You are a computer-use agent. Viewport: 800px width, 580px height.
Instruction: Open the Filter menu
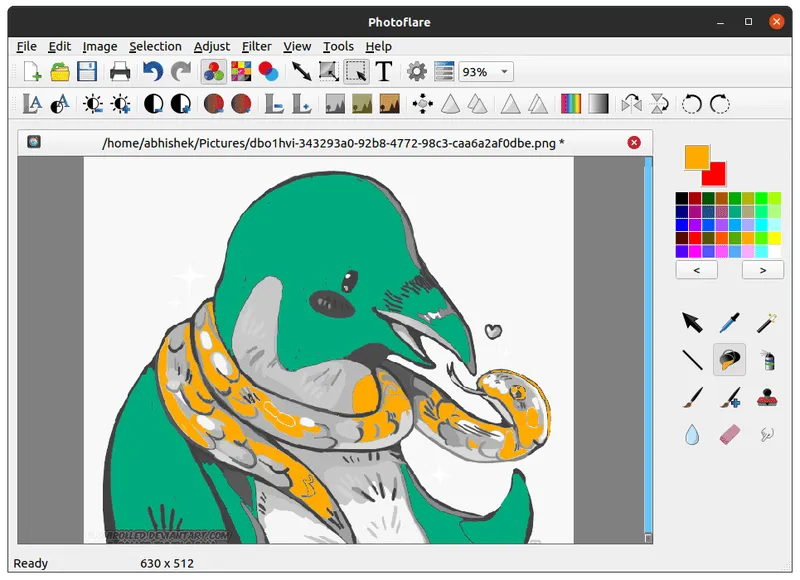tap(256, 46)
